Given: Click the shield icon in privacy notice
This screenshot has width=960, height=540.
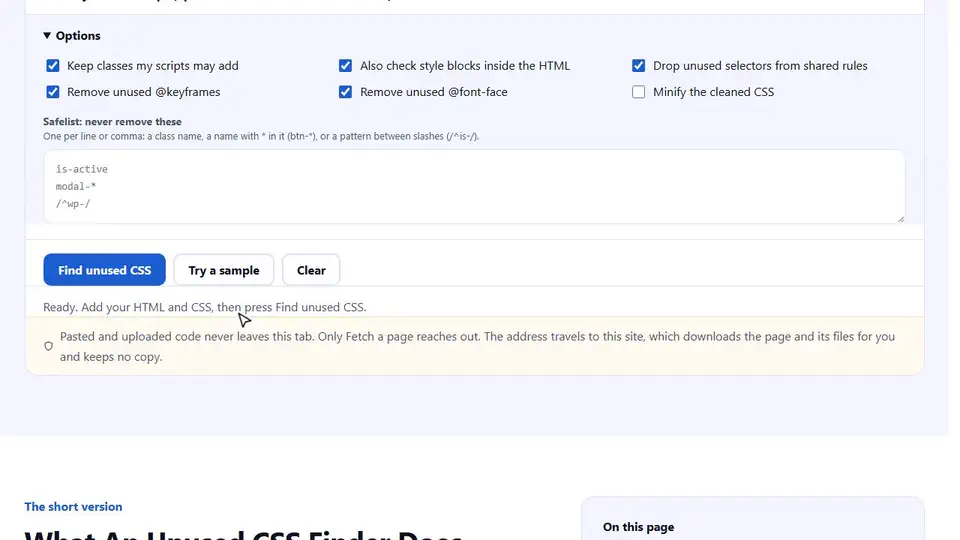Looking at the screenshot, I should (x=48, y=346).
